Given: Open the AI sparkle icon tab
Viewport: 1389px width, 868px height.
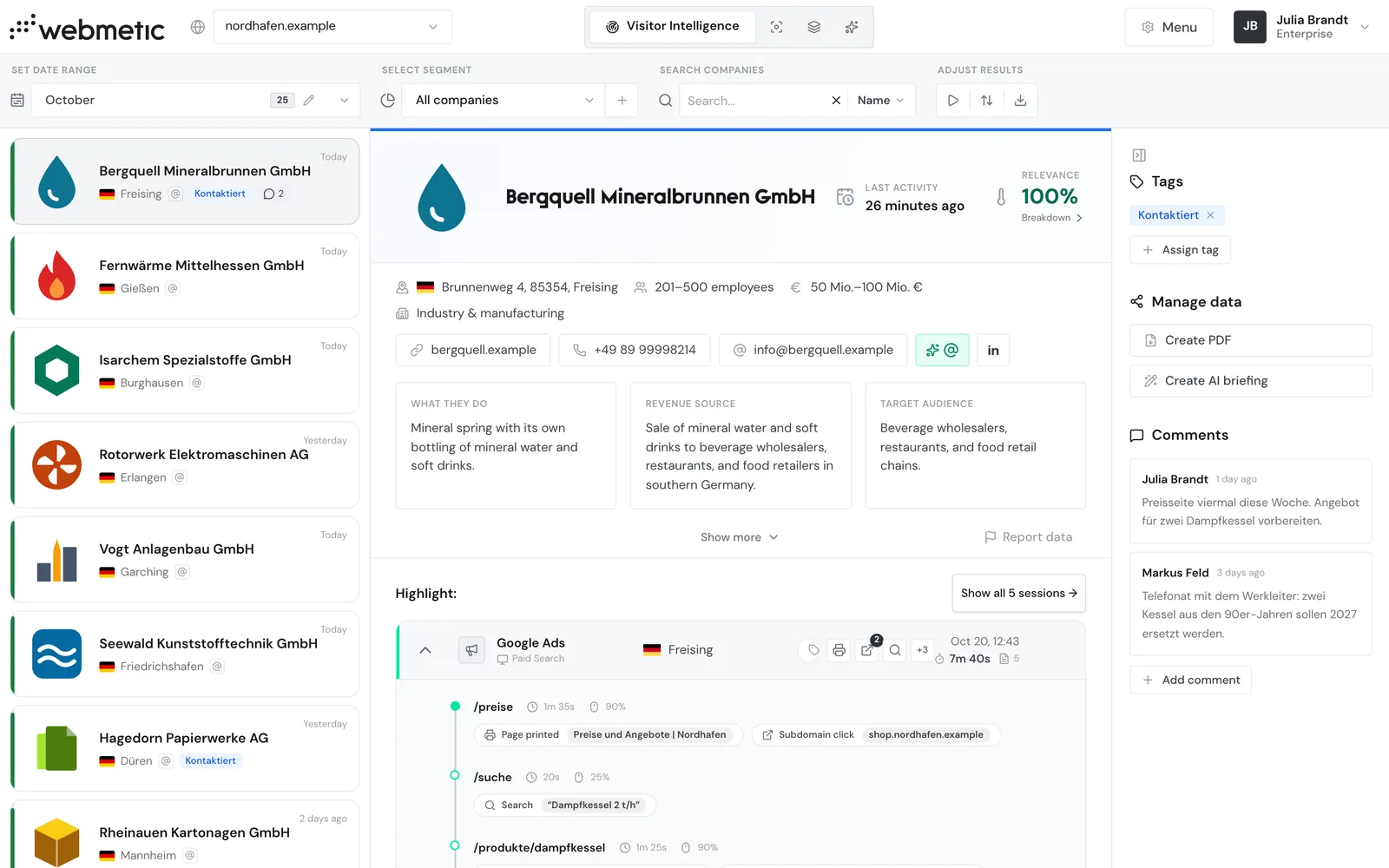Looking at the screenshot, I should pyautogui.click(x=852, y=27).
